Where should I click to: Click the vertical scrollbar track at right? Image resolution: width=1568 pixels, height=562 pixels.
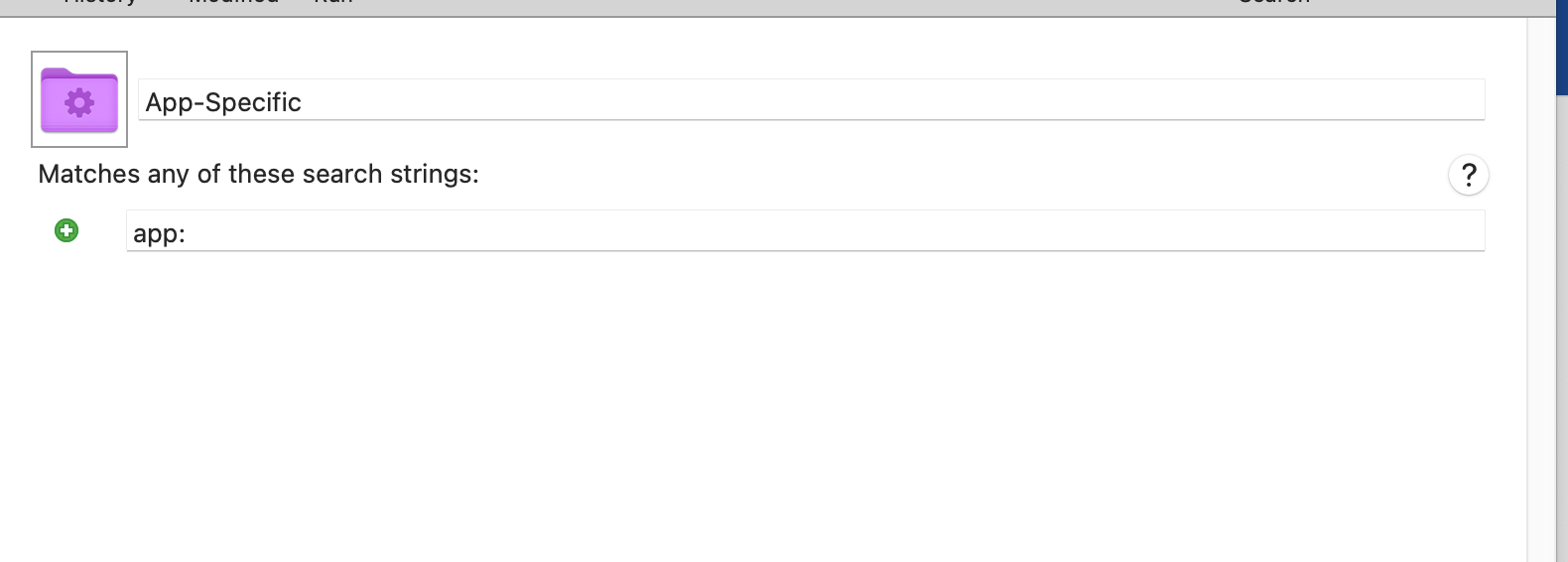[x=1541, y=288]
